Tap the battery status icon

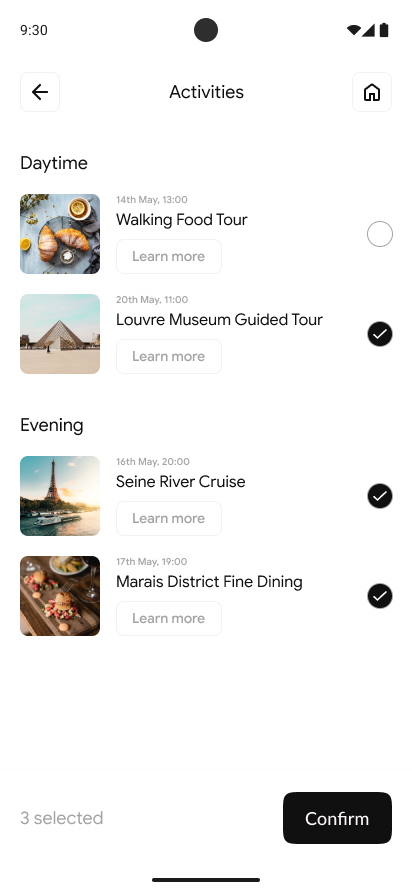tap(384, 30)
